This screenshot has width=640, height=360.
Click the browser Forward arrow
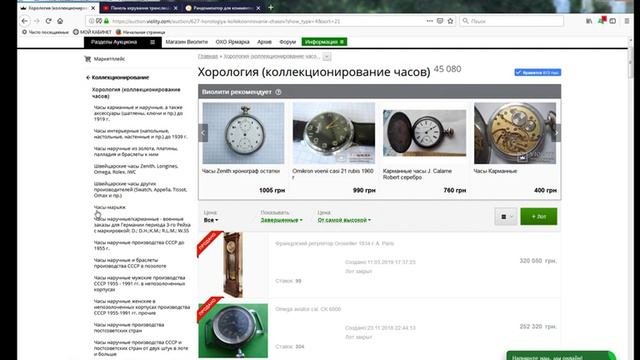coord(37,21)
